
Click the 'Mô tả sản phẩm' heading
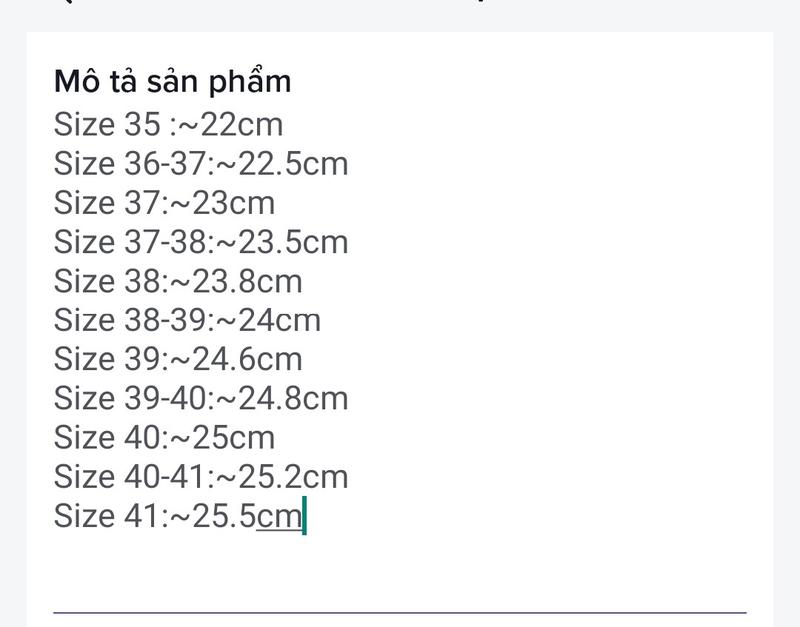(172, 82)
